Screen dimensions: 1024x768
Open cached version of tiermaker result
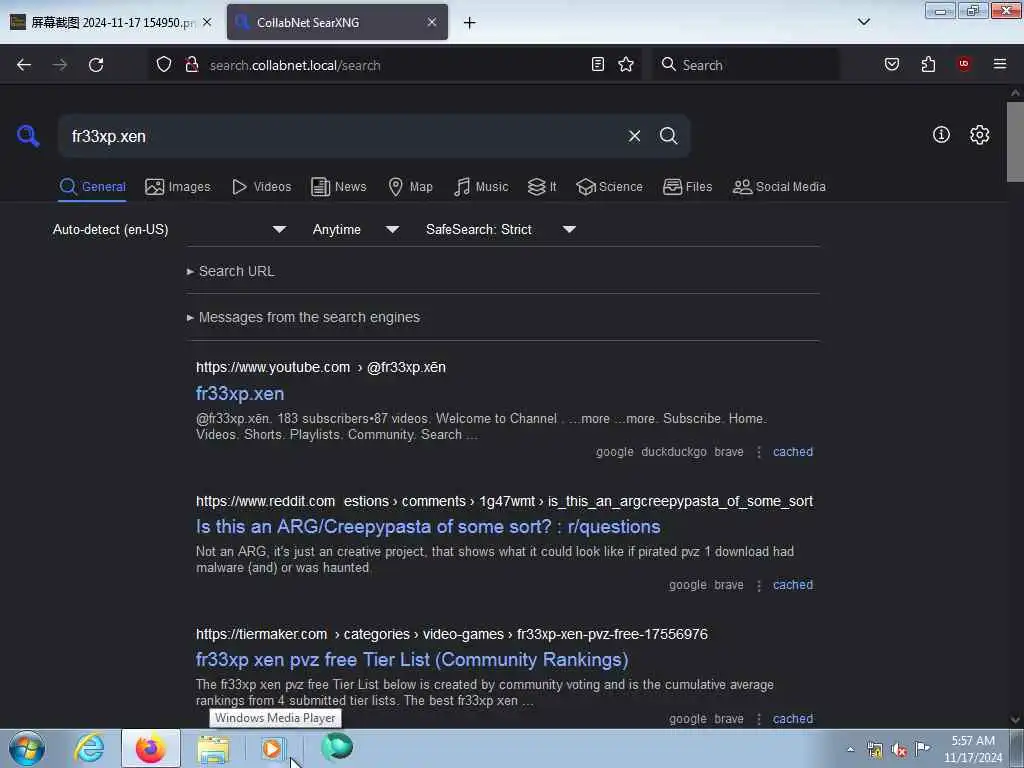click(793, 719)
